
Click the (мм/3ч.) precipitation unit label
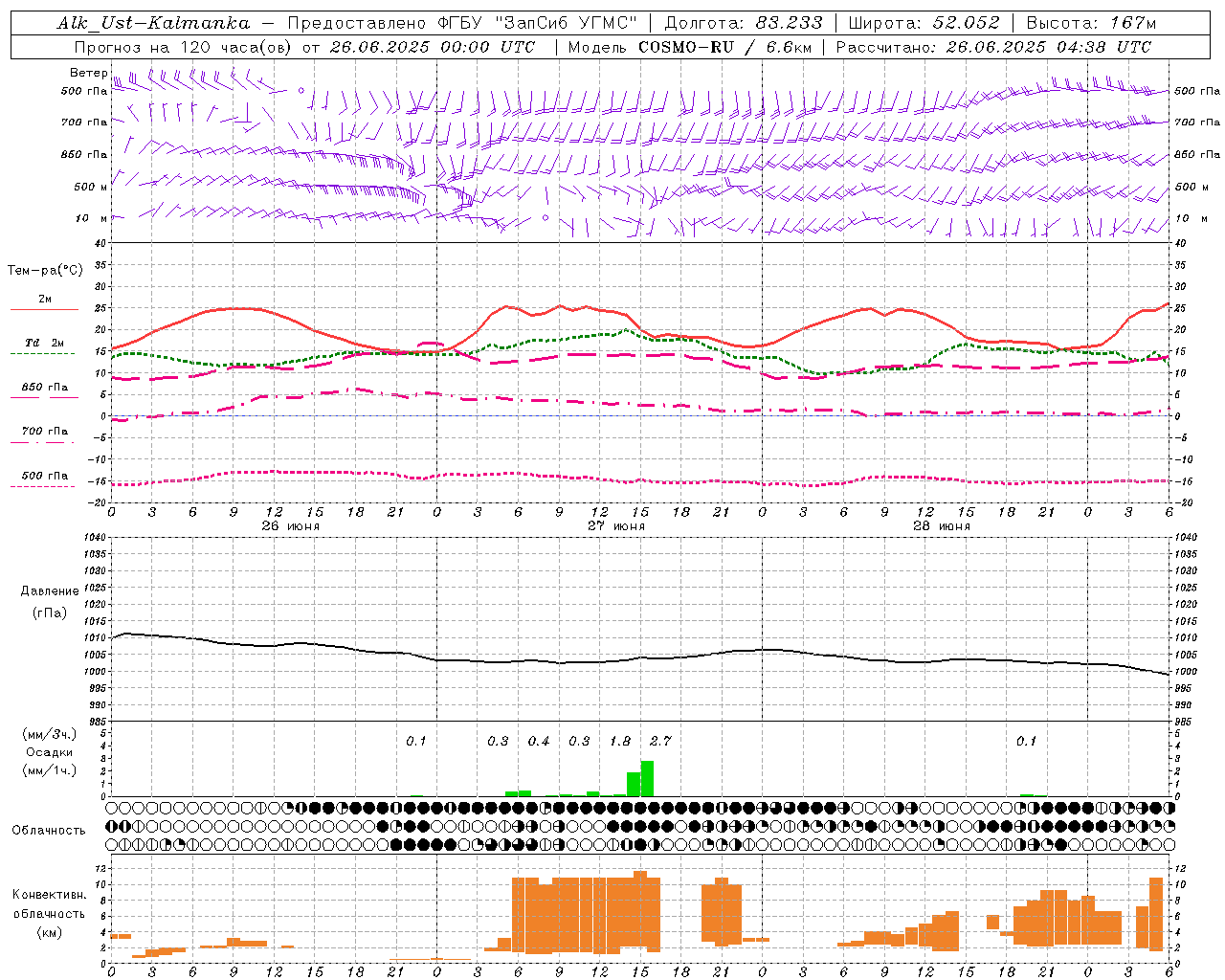coord(50,734)
